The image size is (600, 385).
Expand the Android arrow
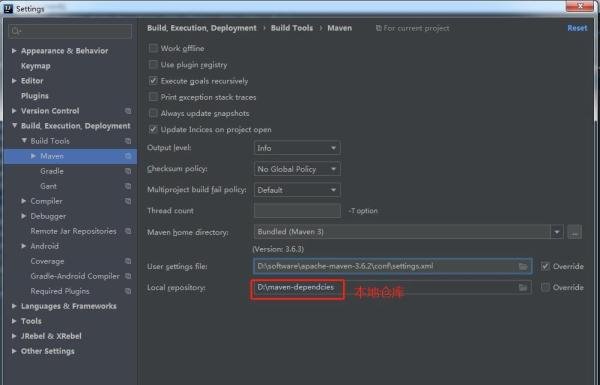pos(24,246)
